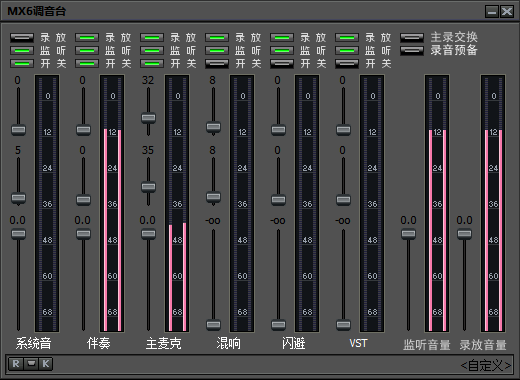The height and width of the screenshot is (380, 520).
Task: Click the 监听音量 fader knob
Action: click(x=408, y=234)
